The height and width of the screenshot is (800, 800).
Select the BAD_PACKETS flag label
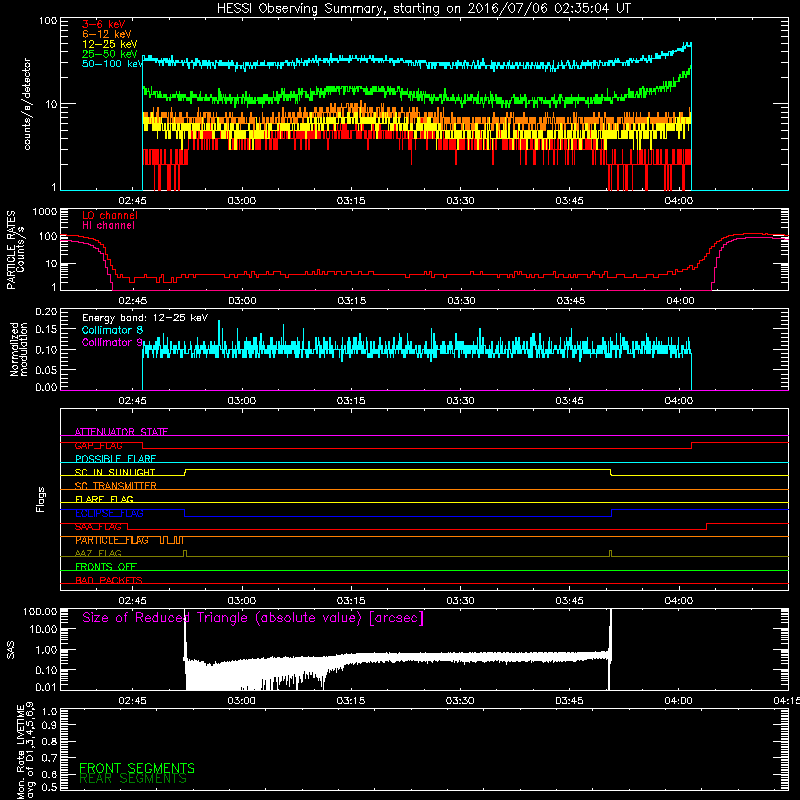click(109, 580)
